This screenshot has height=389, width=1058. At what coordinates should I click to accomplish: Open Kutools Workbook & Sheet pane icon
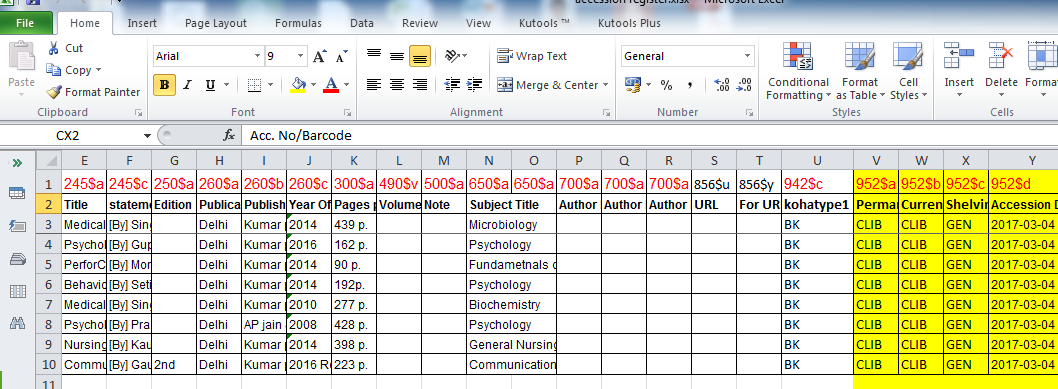[17, 193]
